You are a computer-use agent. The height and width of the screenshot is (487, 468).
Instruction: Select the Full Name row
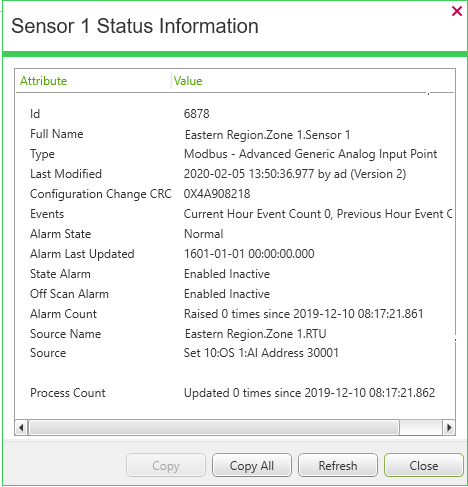(x=235, y=134)
